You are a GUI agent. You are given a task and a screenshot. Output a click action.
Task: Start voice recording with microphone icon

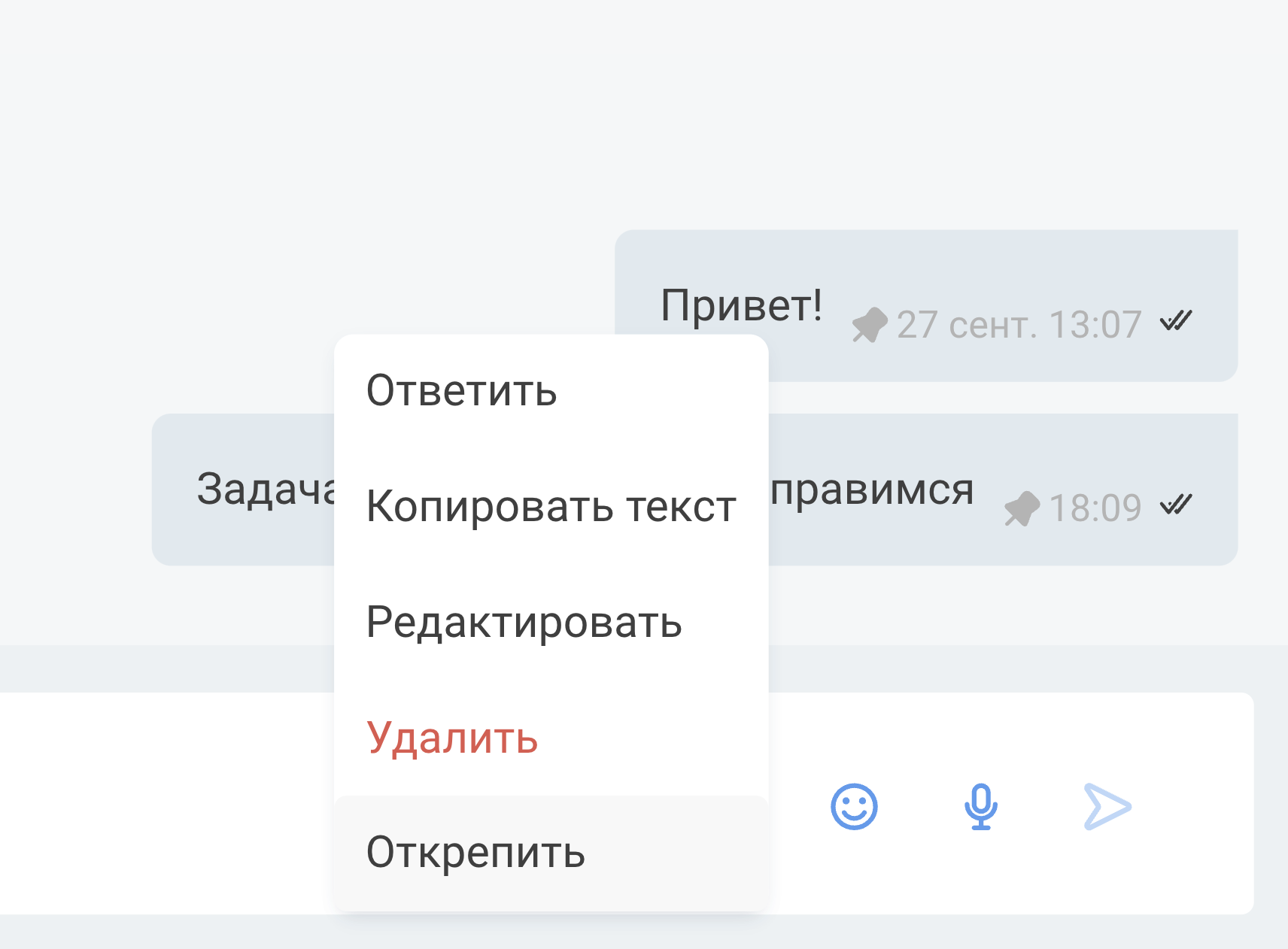pyautogui.click(x=981, y=807)
